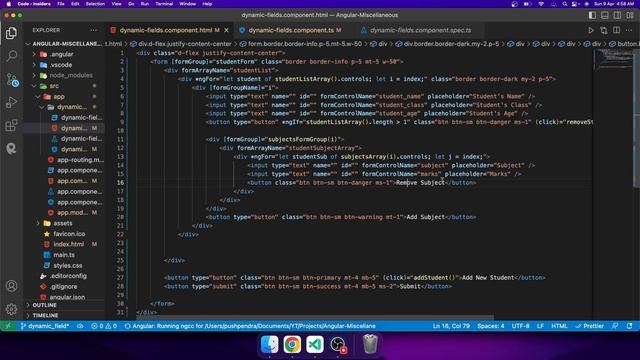Open Spotlight search in macOS menu bar
Viewport: 640px width, 360px height.
pyautogui.click(x=564, y=4)
